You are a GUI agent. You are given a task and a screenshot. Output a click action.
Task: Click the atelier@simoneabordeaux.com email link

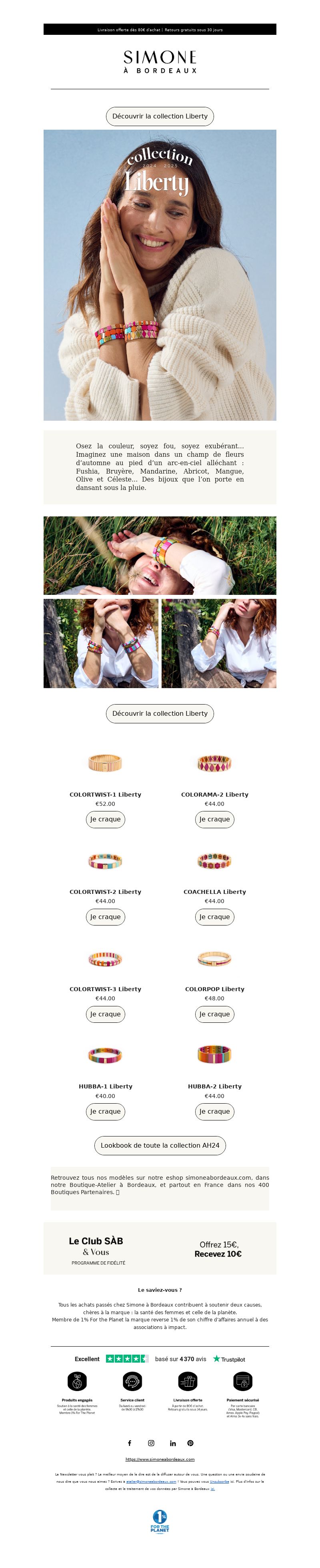point(151,1482)
